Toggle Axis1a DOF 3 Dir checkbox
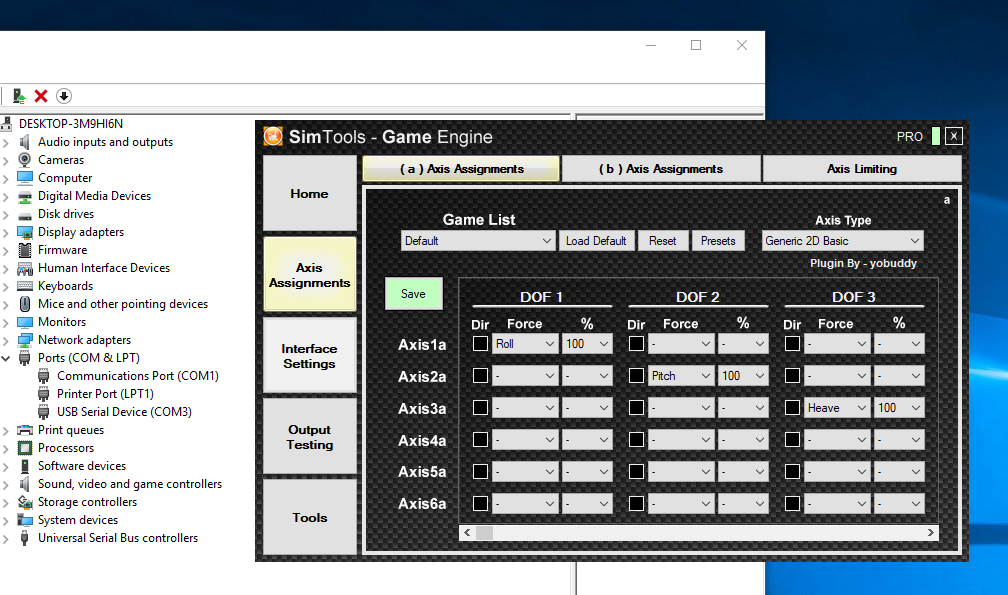This screenshot has width=1008, height=595. (792, 343)
